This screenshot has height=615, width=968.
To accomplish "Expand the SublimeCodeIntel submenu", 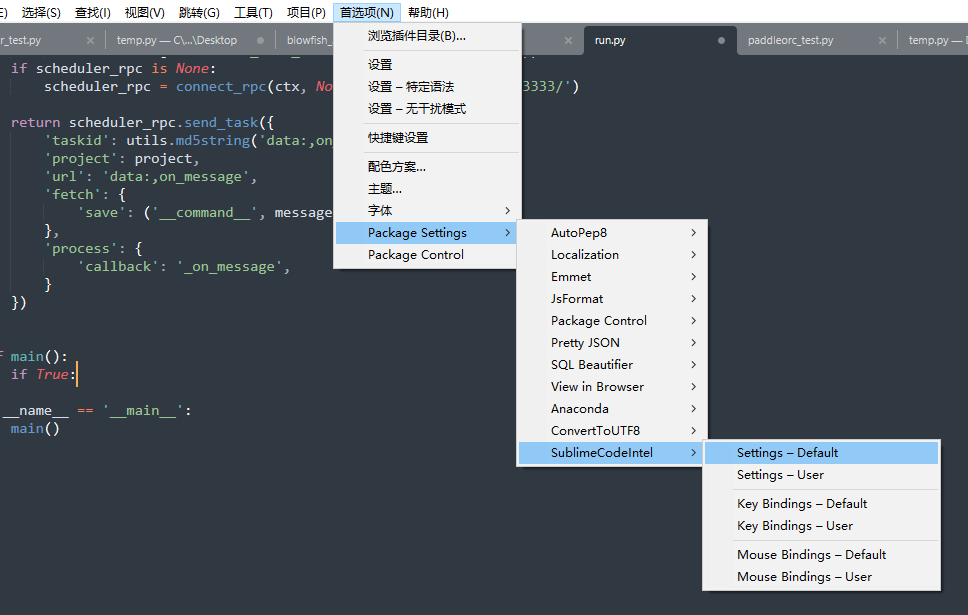I will 612,453.
